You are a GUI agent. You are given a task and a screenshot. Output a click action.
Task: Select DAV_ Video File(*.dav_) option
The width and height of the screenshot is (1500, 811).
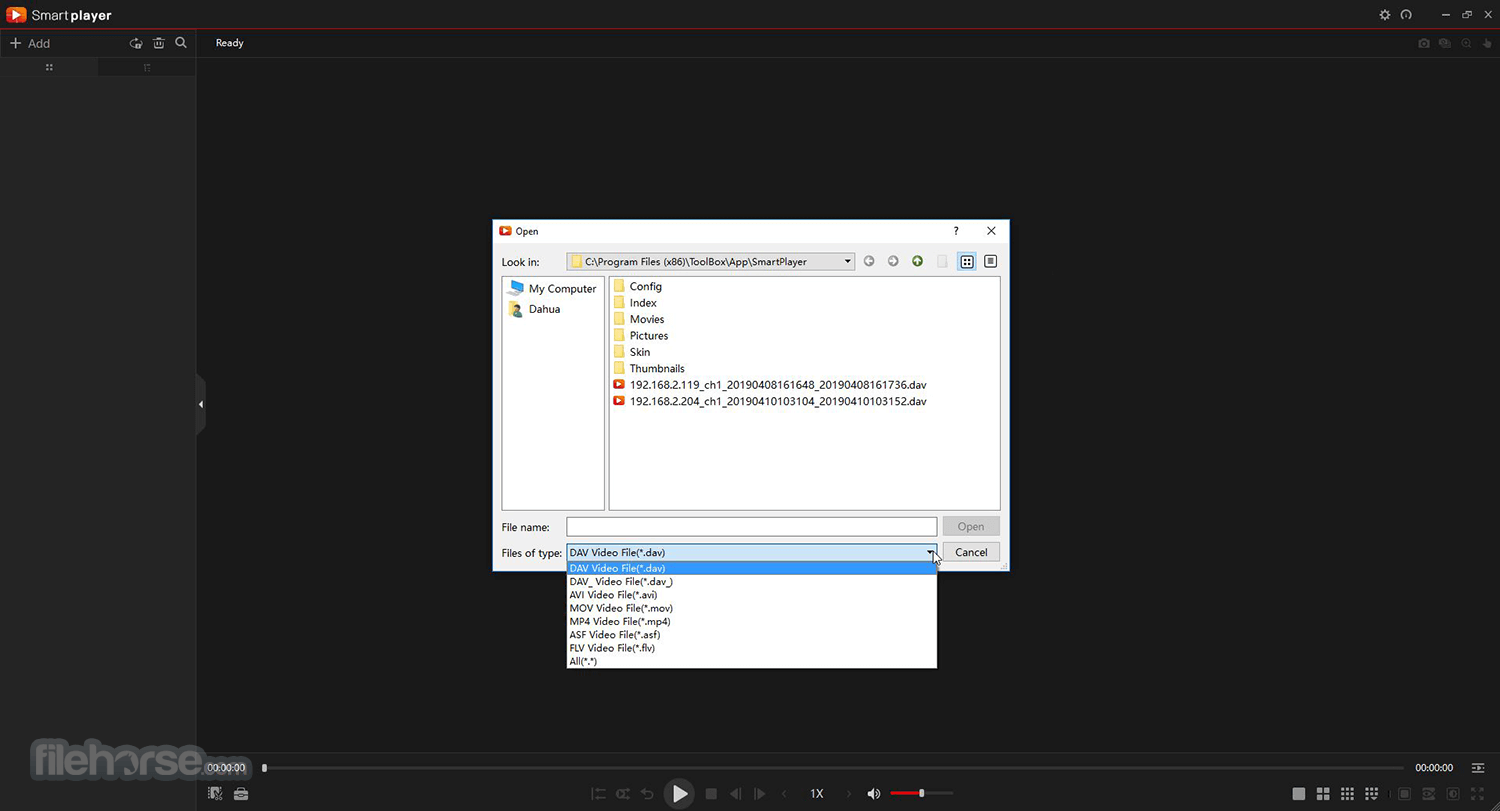click(x=752, y=582)
